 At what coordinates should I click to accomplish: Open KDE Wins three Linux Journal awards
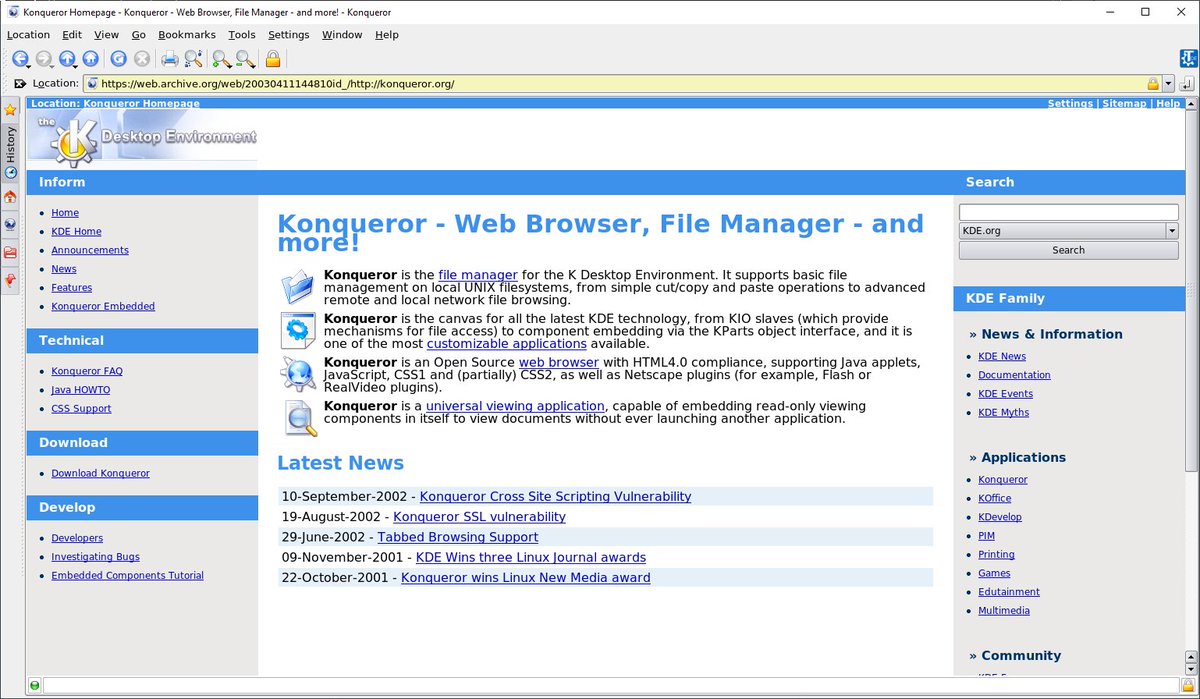point(531,557)
